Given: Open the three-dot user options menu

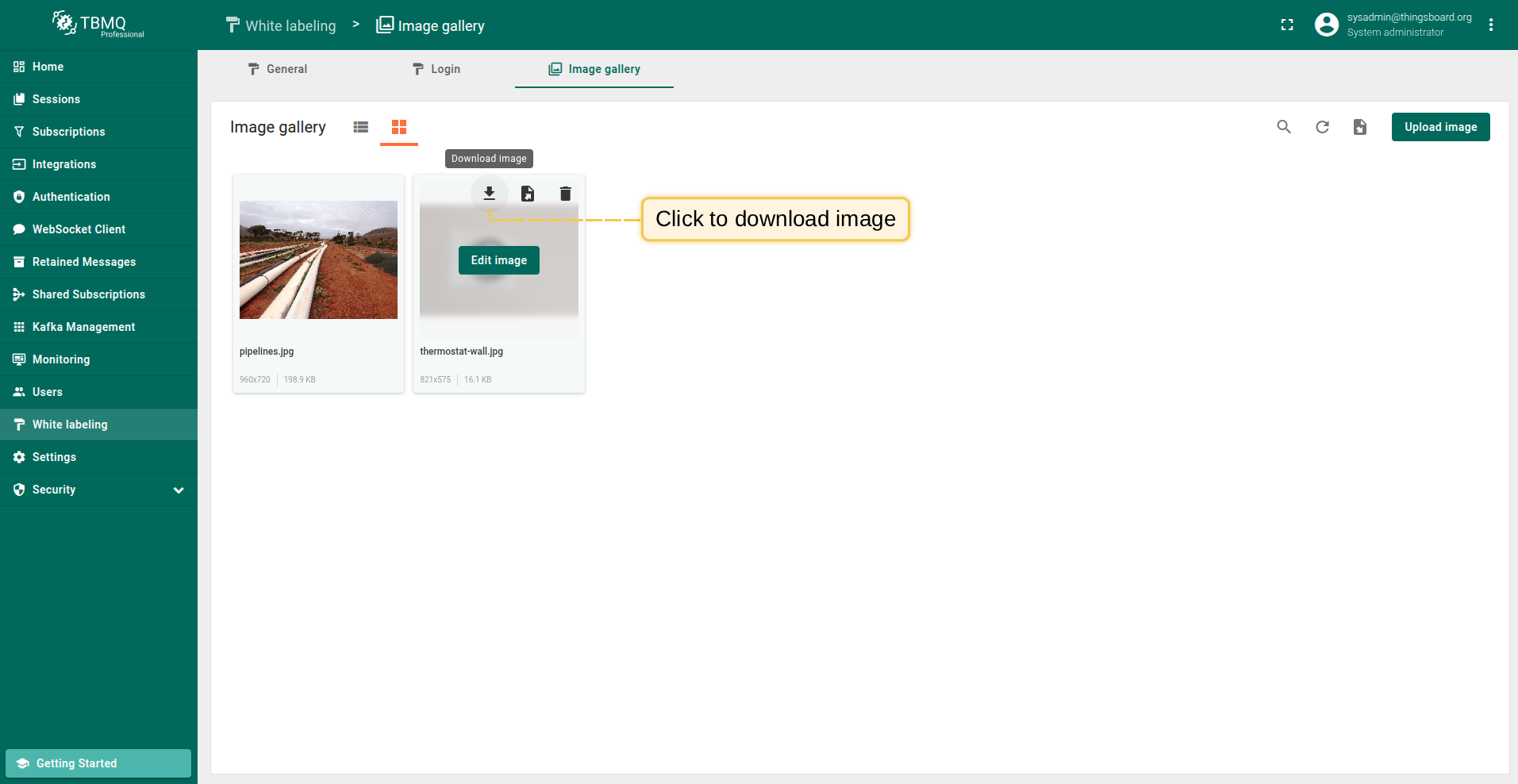Looking at the screenshot, I should coord(1491,25).
